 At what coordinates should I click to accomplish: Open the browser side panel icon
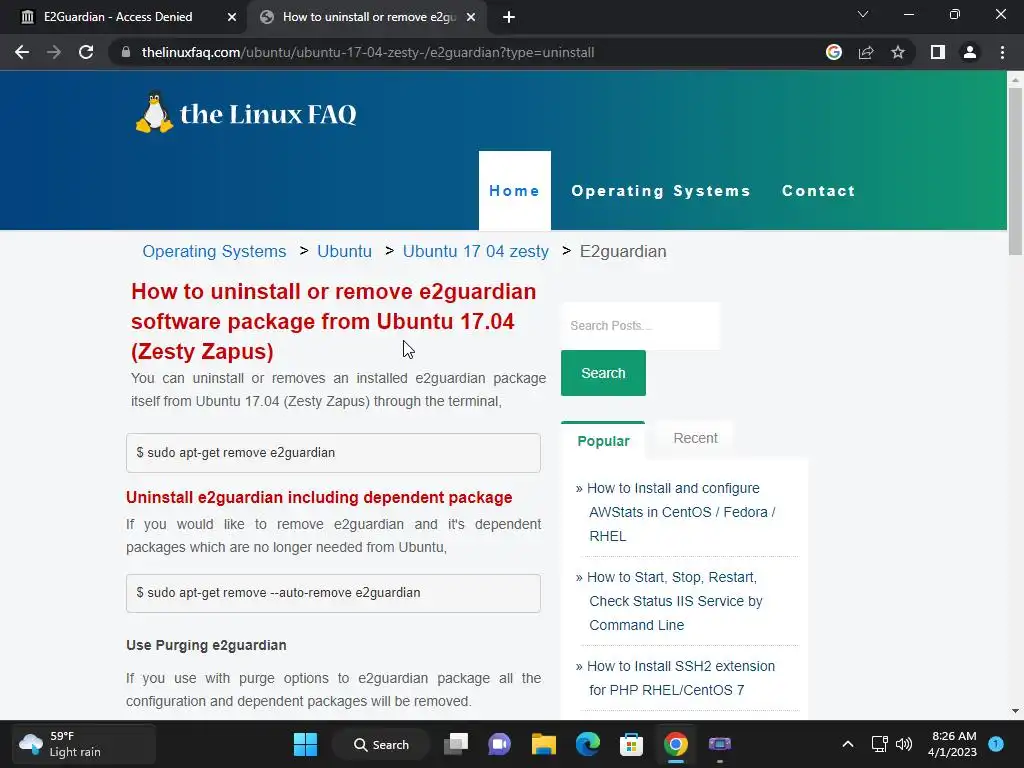(x=938, y=52)
